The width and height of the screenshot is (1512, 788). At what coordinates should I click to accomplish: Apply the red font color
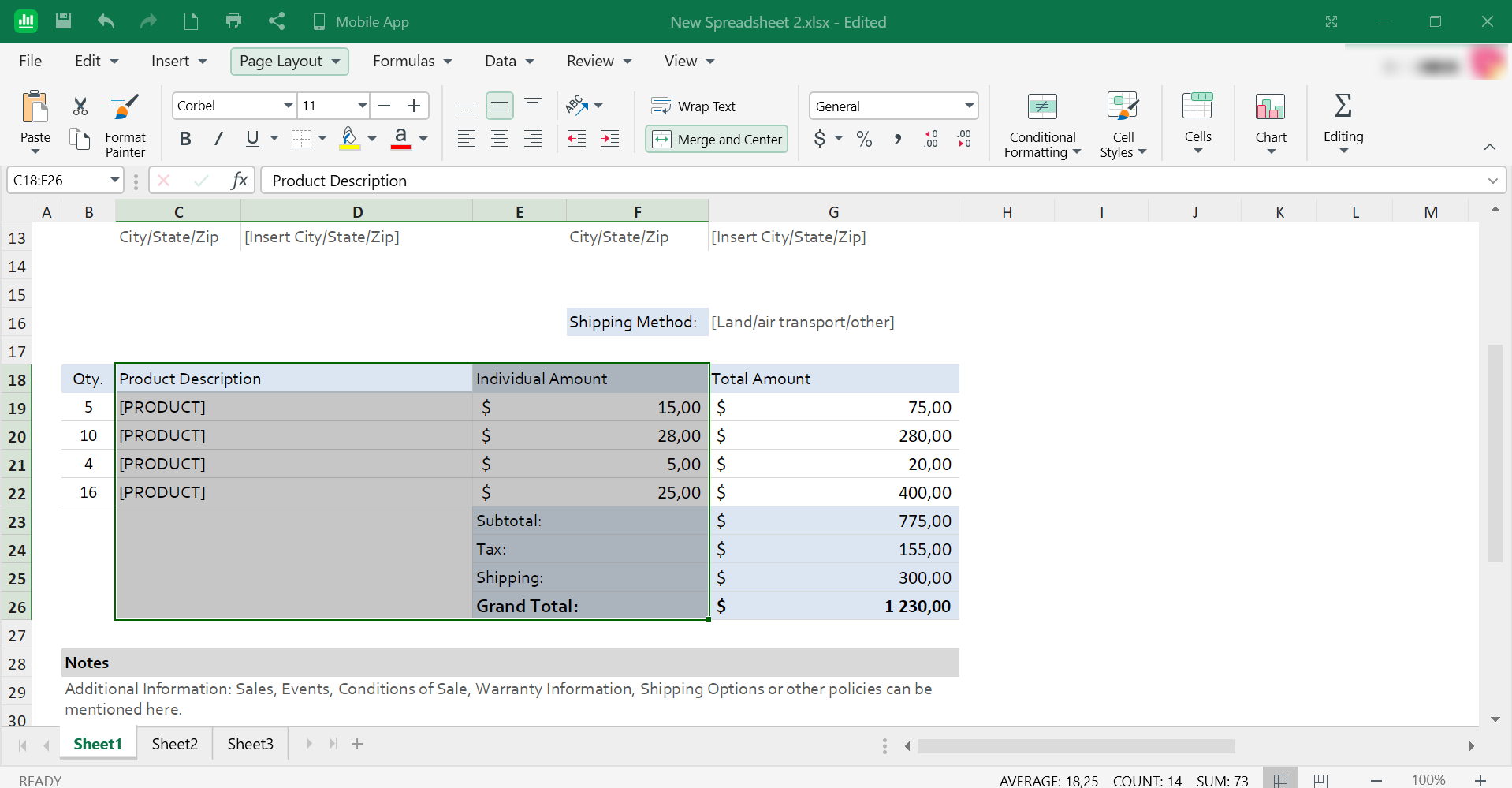coord(400,139)
